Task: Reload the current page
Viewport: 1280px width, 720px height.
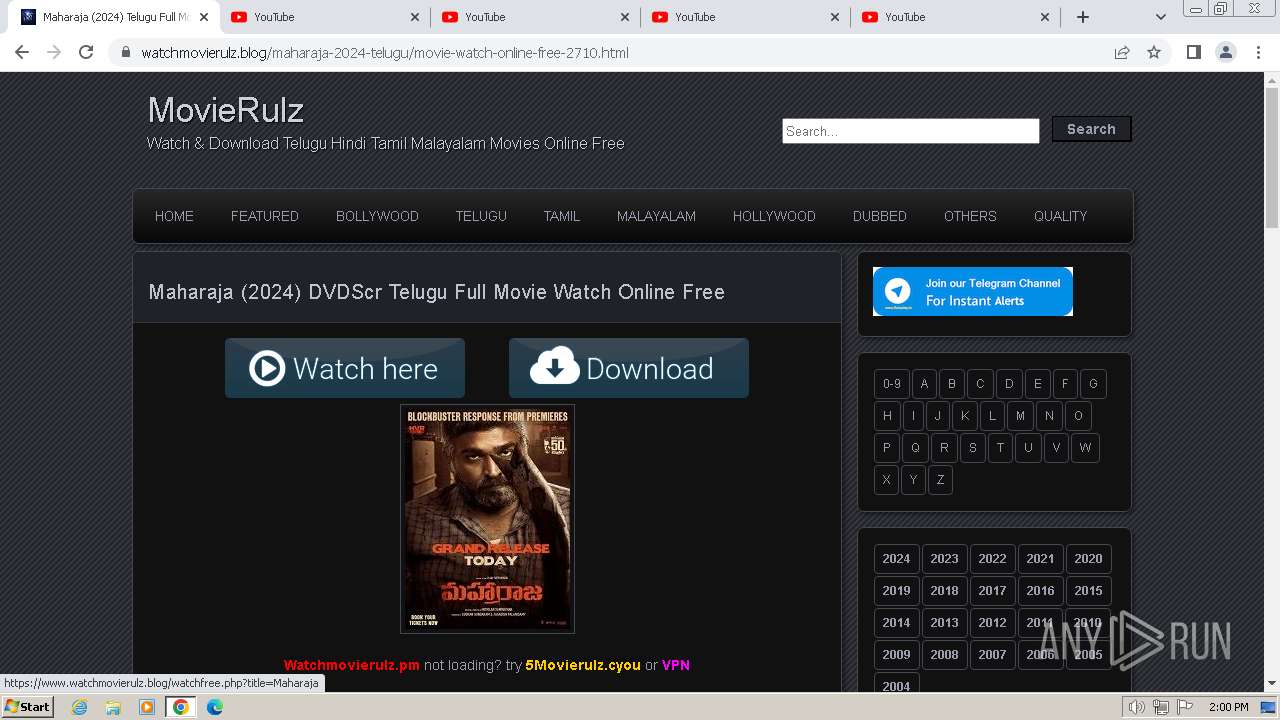Action: tap(86, 52)
